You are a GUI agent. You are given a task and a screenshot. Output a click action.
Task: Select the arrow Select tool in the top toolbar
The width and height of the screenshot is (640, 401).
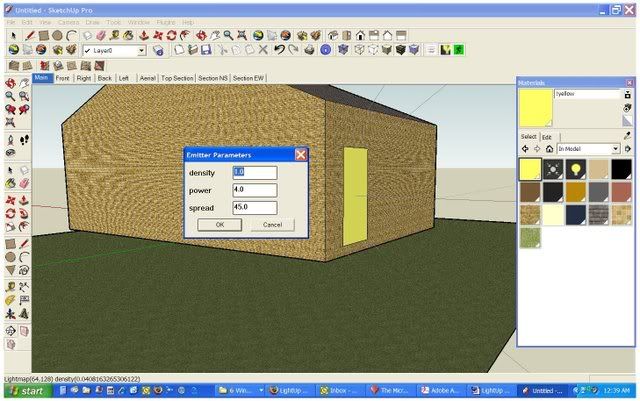tap(13, 36)
